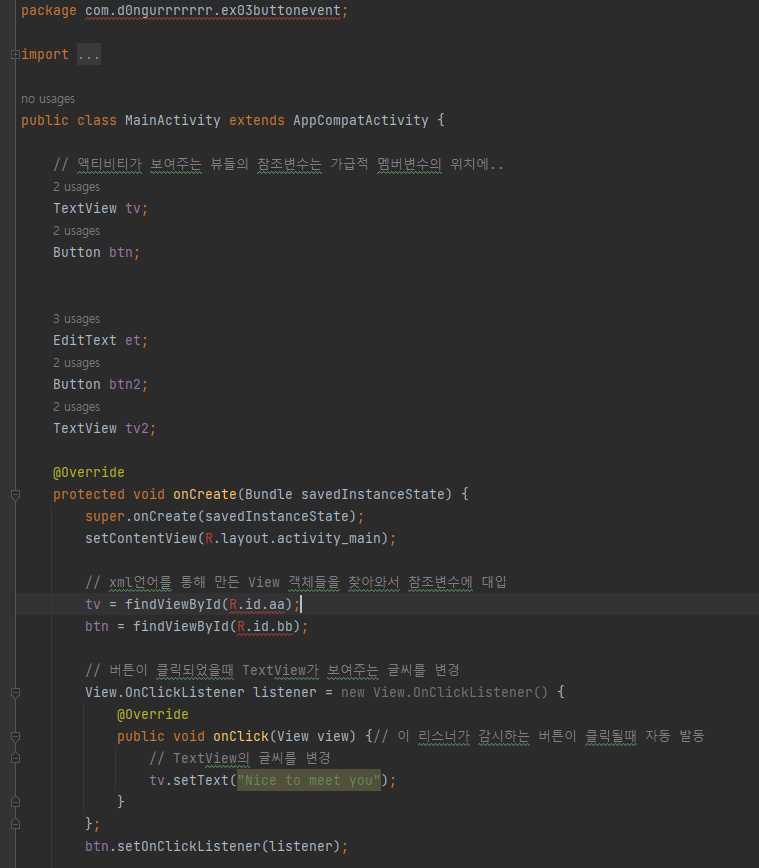
Task: Click the tv2 field declaration
Action: (x=137, y=428)
